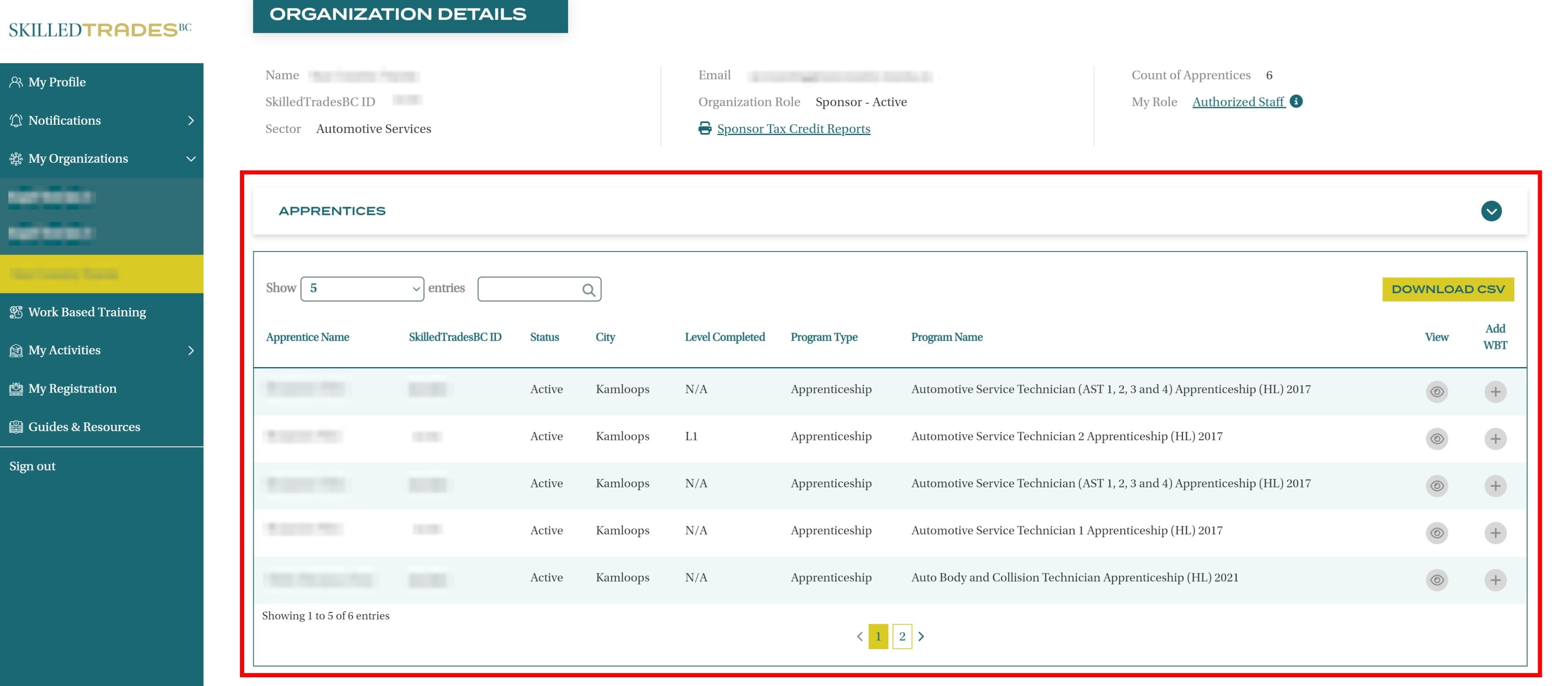Add WBT for the Auto Body apprentice
Viewport: 1568px width, 686px height.
tap(1495, 580)
